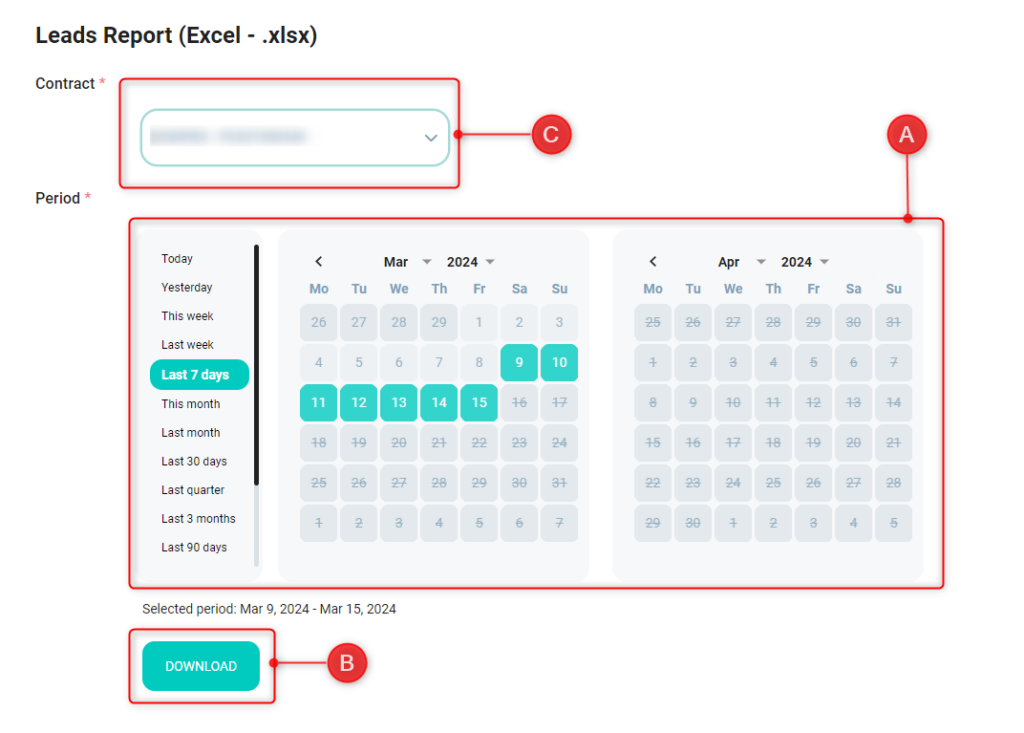Screen dimensions: 1024x733
Task: Expand the Mar month dropdown
Action: pos(407,262)
